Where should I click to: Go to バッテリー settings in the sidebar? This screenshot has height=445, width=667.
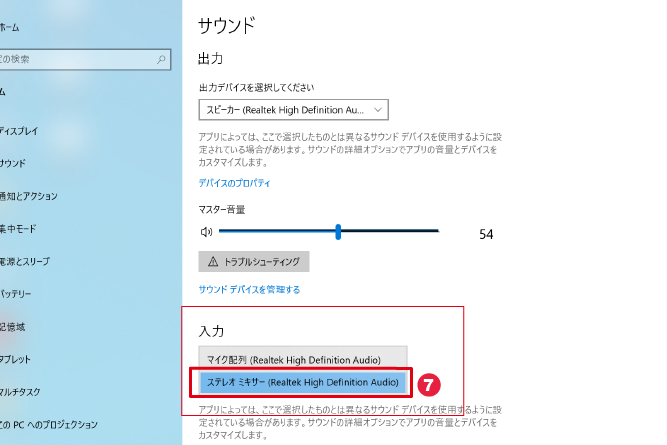16,294
